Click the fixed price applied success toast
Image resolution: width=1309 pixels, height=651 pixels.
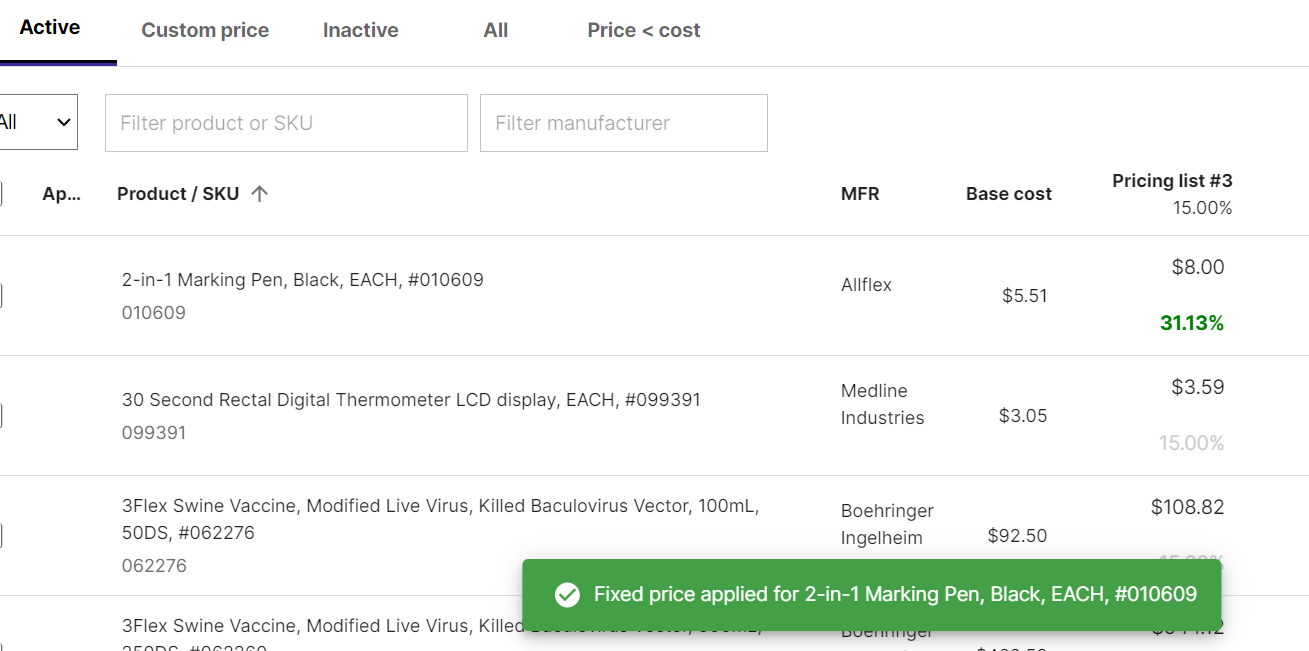pyautogui.click(x=870, y=594)
